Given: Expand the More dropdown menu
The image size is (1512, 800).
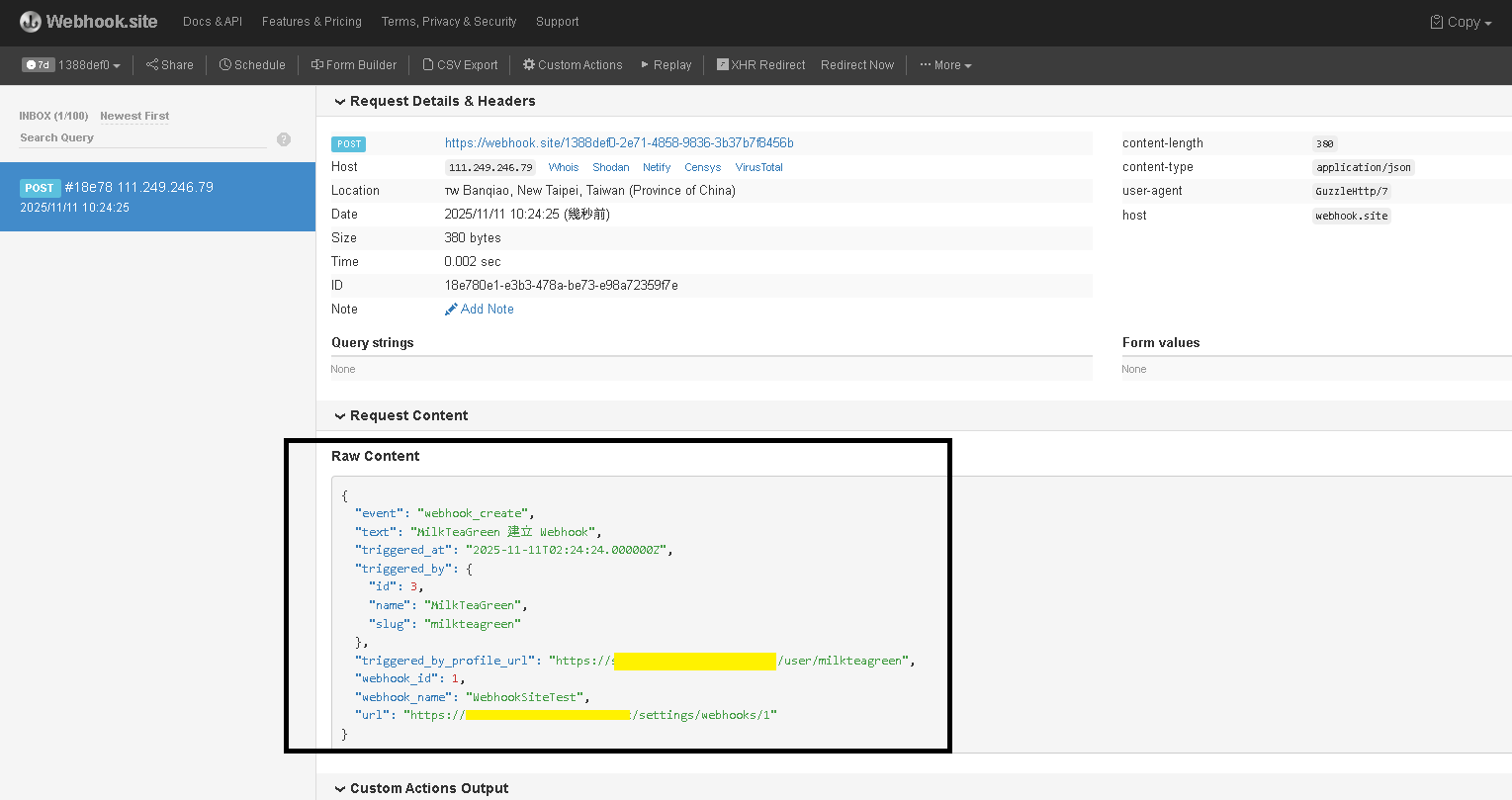Looking at the screenshot, I should (945, 65).
